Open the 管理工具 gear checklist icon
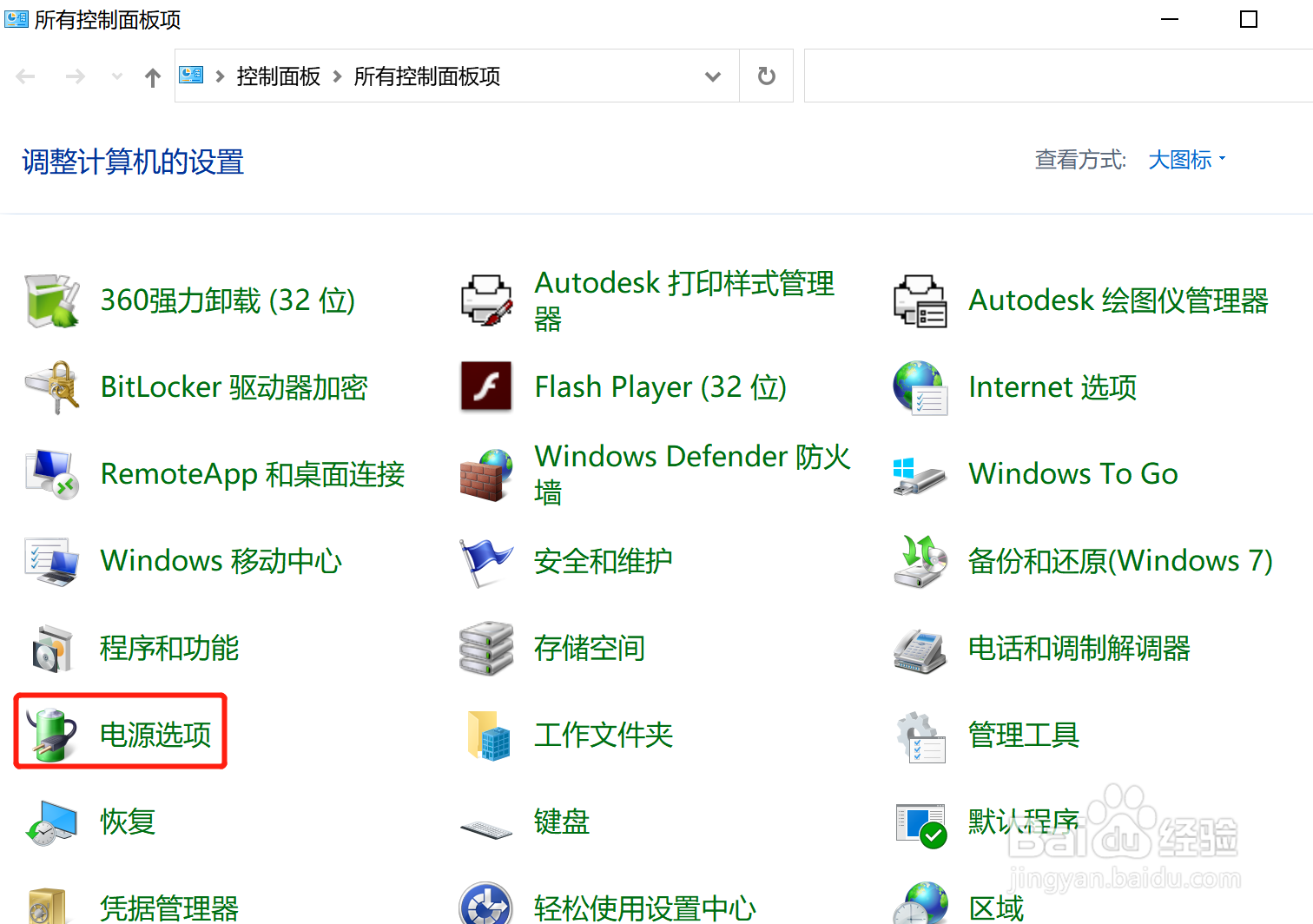This screenshot has width=1313, height=924. coord(920,736)
